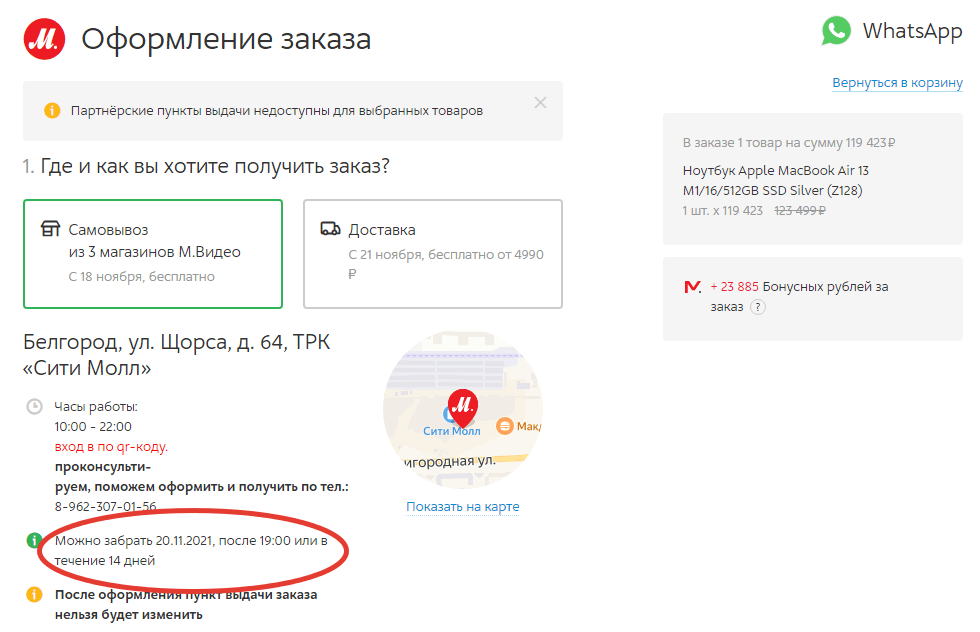Click the circular map thumbnail of Сити Молл

(x=462, y=410)
